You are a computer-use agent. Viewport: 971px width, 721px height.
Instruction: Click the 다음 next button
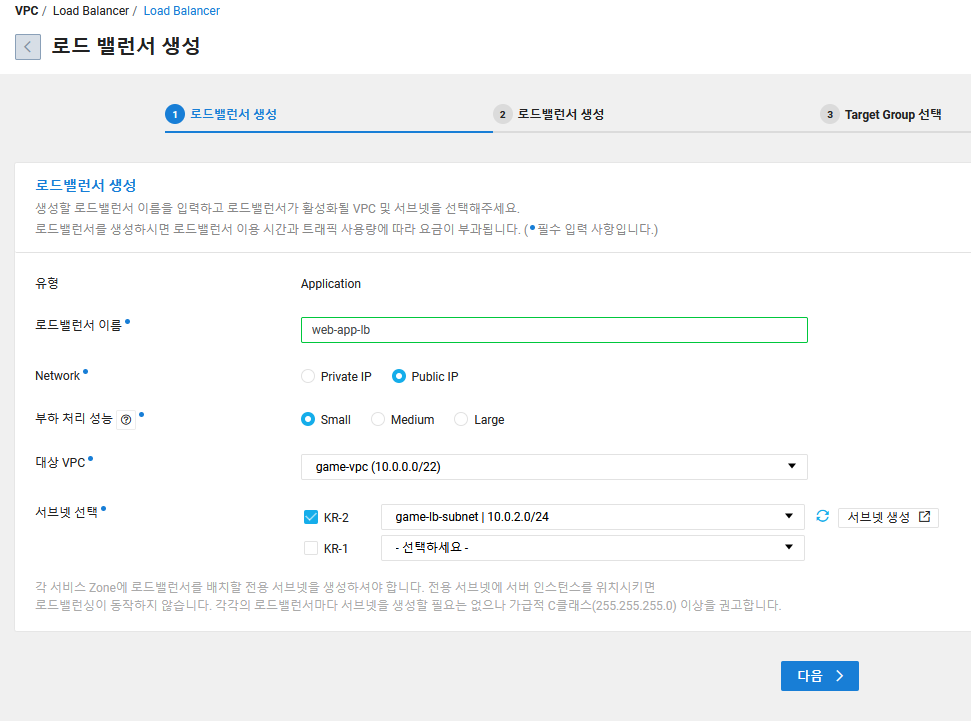pos(819,676)
